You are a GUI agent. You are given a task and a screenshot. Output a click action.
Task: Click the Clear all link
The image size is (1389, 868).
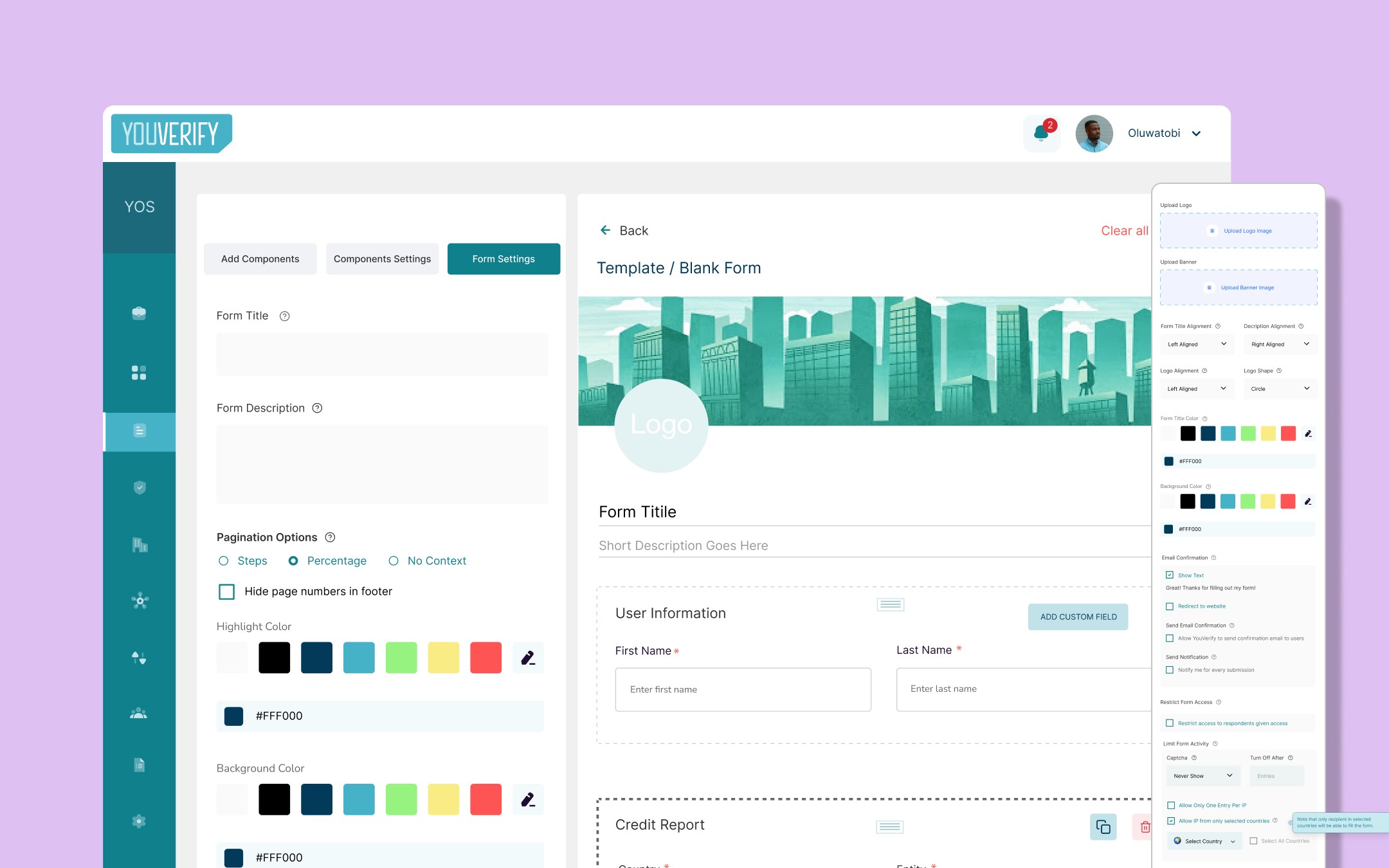(x=1124, y=231)
